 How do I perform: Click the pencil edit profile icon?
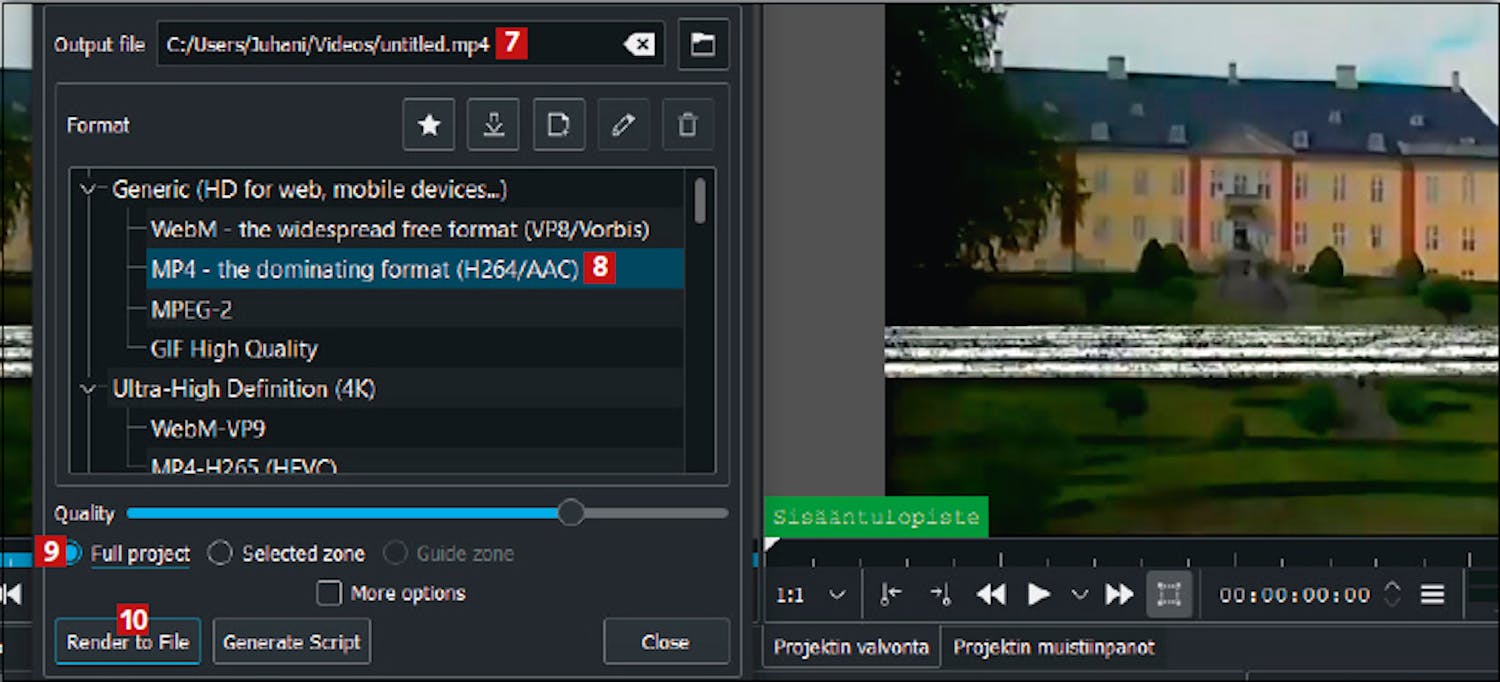[623, 125]
